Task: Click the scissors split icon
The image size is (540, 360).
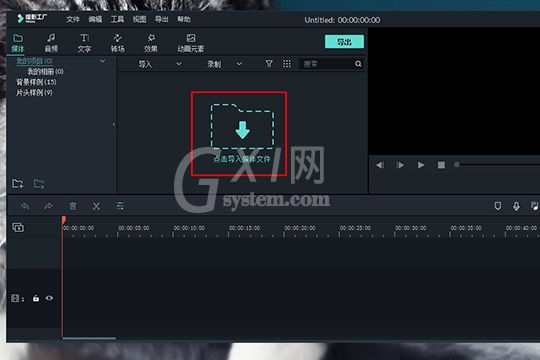Action: [96, 206]
